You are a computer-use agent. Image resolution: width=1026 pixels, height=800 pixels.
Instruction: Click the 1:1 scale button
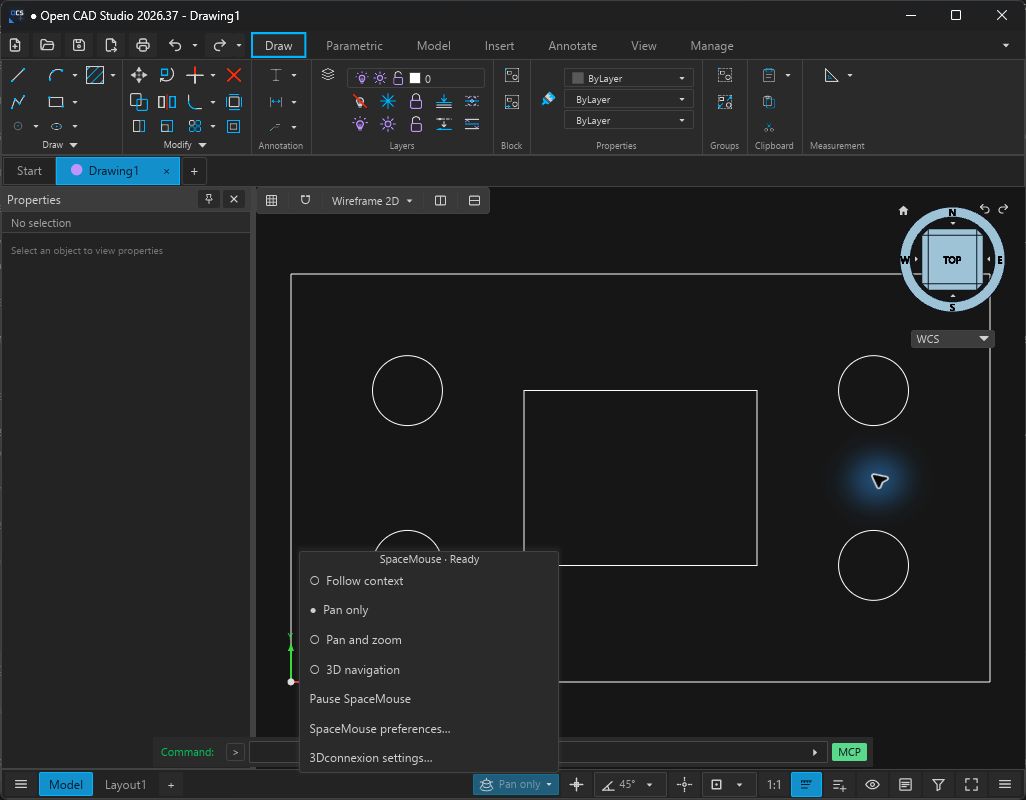774,784
